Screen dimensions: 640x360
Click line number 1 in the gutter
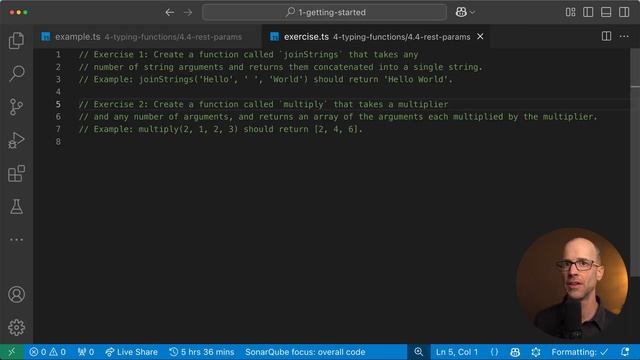coord(58,54)
